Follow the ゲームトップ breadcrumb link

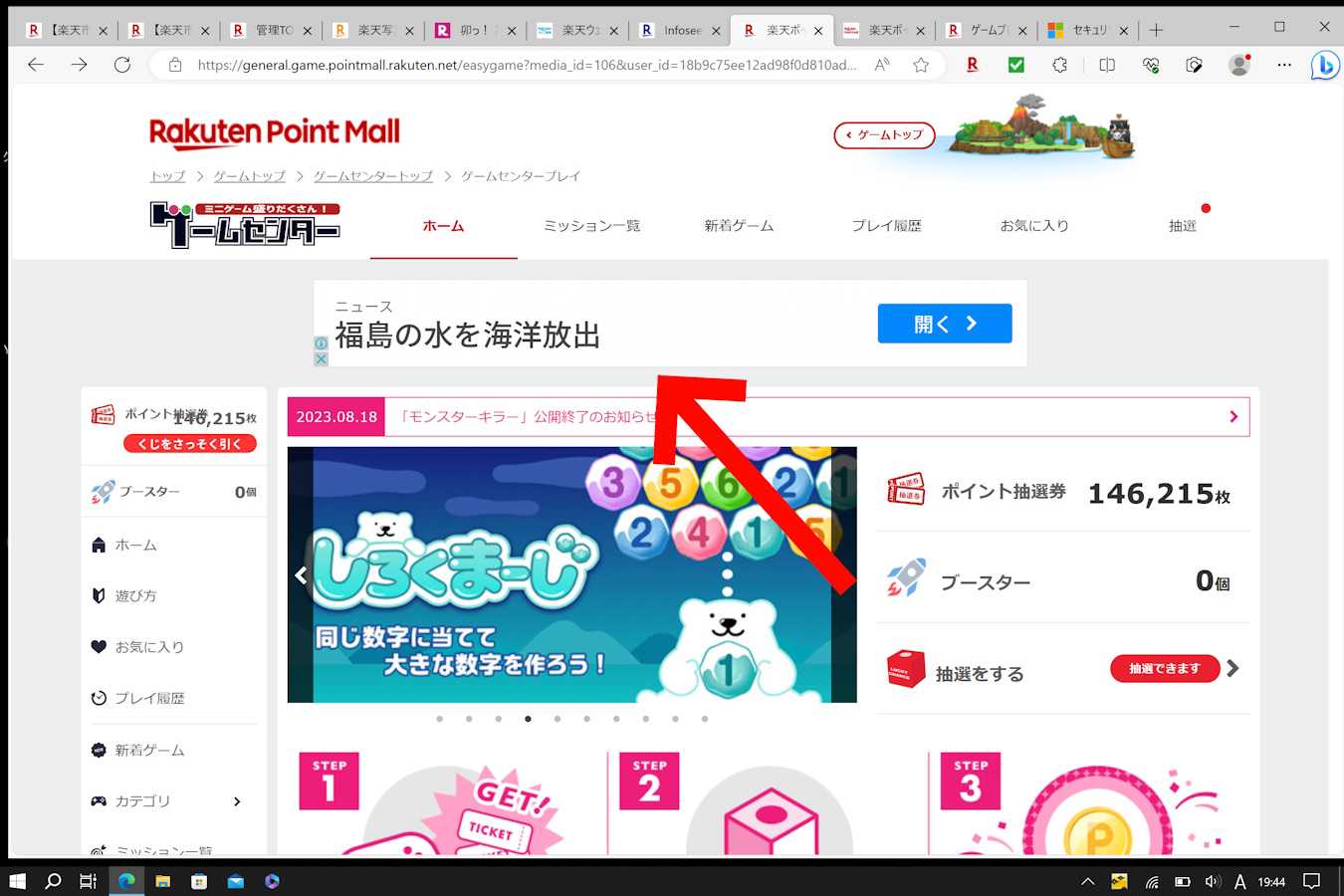click(250, 176)
